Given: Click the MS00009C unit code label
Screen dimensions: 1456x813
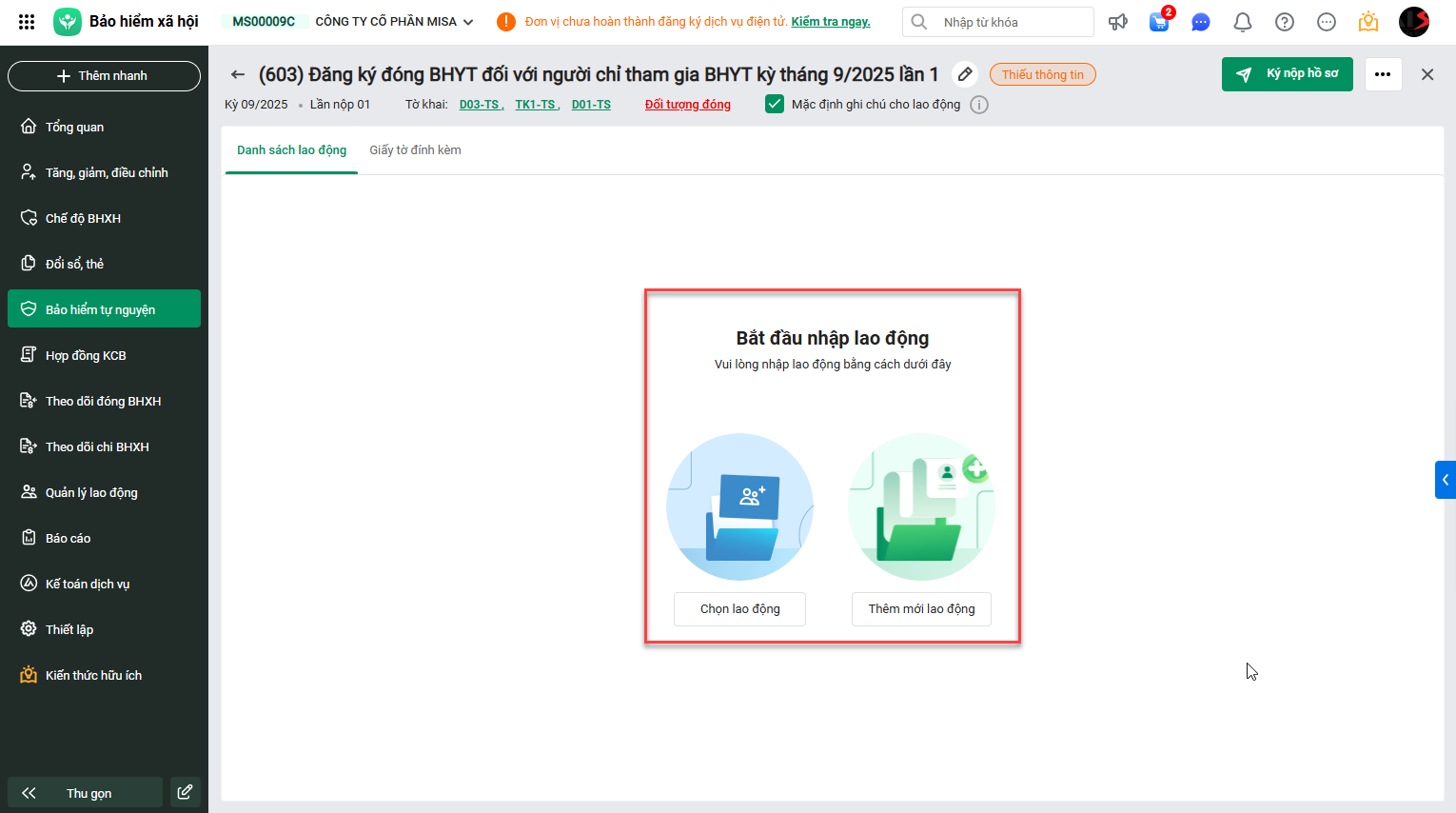Looking at the screenshot, I should tap(264, 22).
